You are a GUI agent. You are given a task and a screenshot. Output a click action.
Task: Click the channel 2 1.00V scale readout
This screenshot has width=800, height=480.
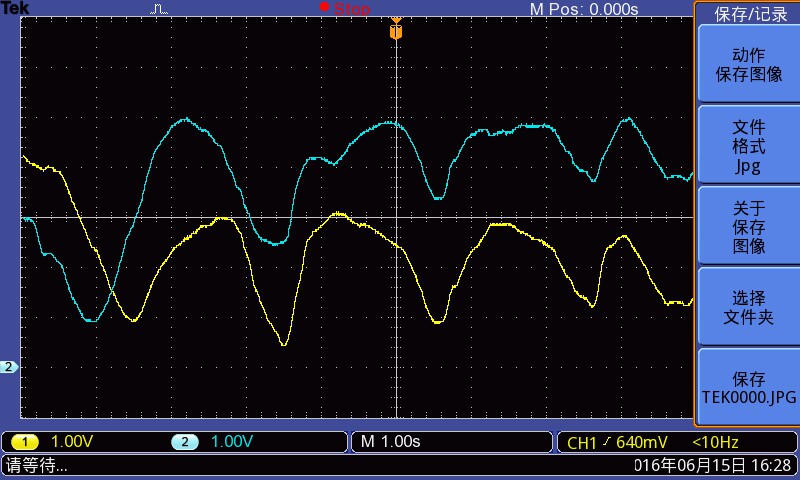pos(232,442)
